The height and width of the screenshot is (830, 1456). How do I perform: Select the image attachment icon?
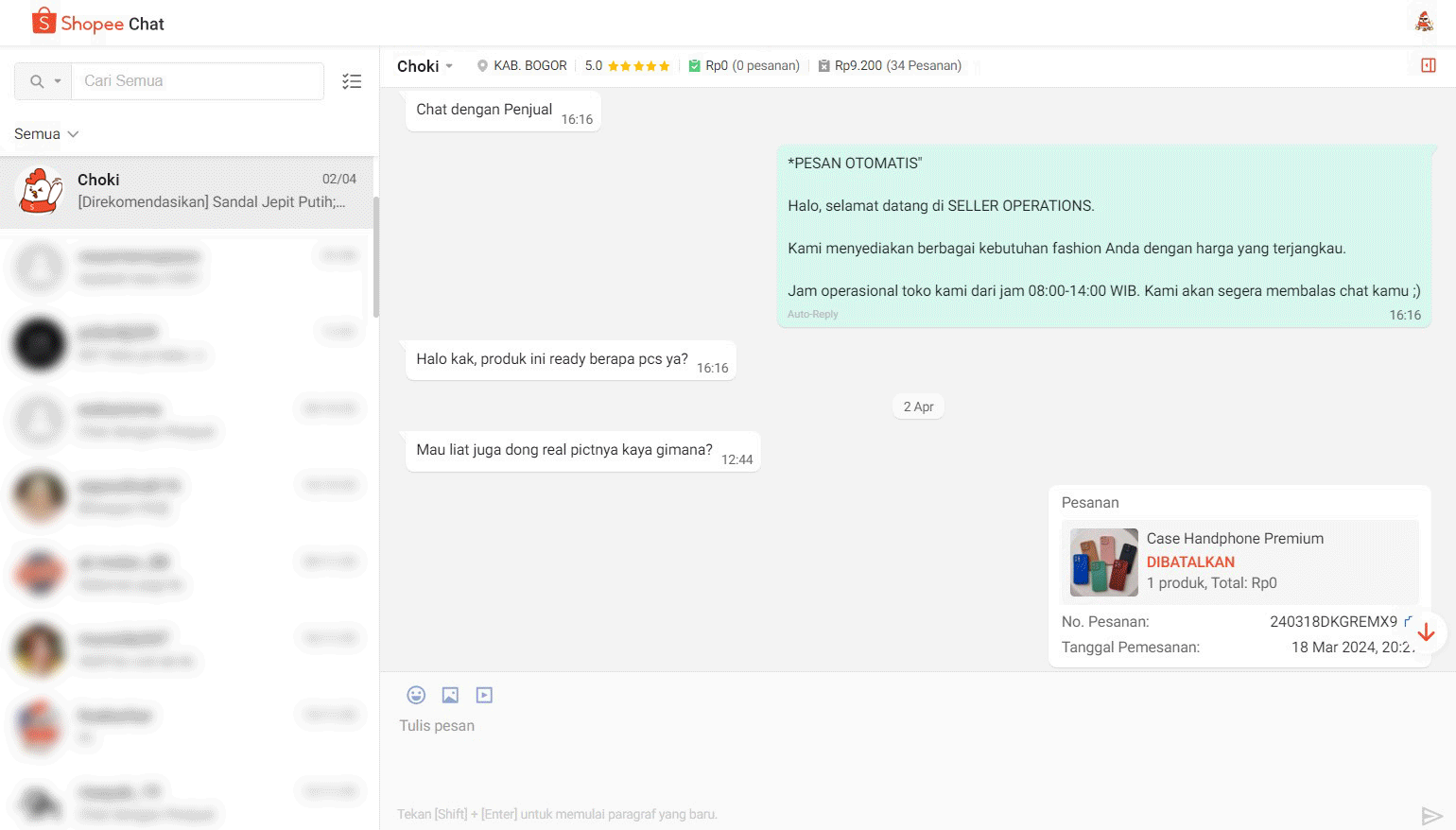pos(450,695)
